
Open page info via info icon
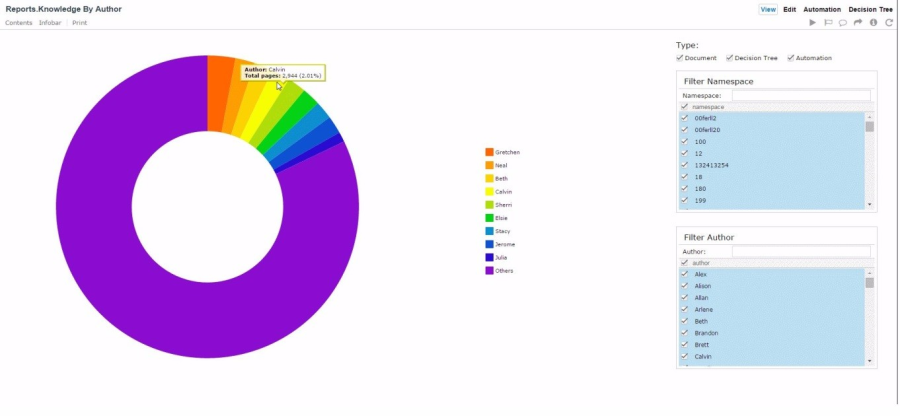(x=873, y=22)
